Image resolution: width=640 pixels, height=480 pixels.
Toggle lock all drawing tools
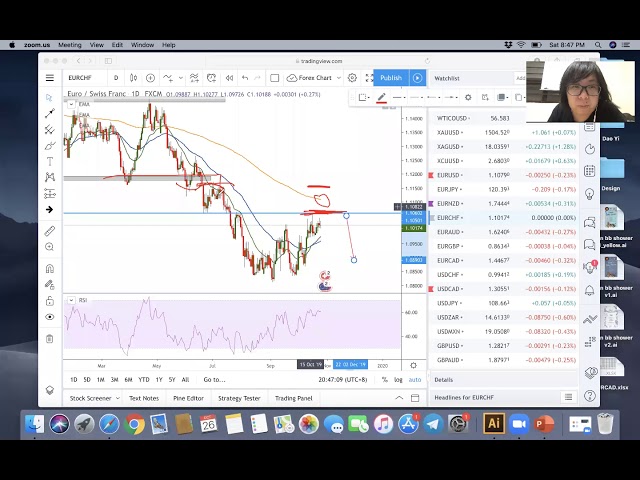[x=49, y=299]
